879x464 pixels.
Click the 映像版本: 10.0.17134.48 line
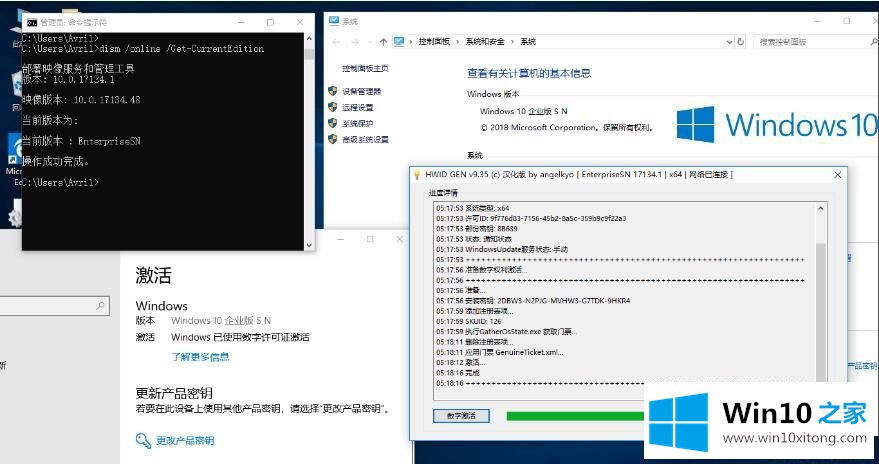[81, 100]
